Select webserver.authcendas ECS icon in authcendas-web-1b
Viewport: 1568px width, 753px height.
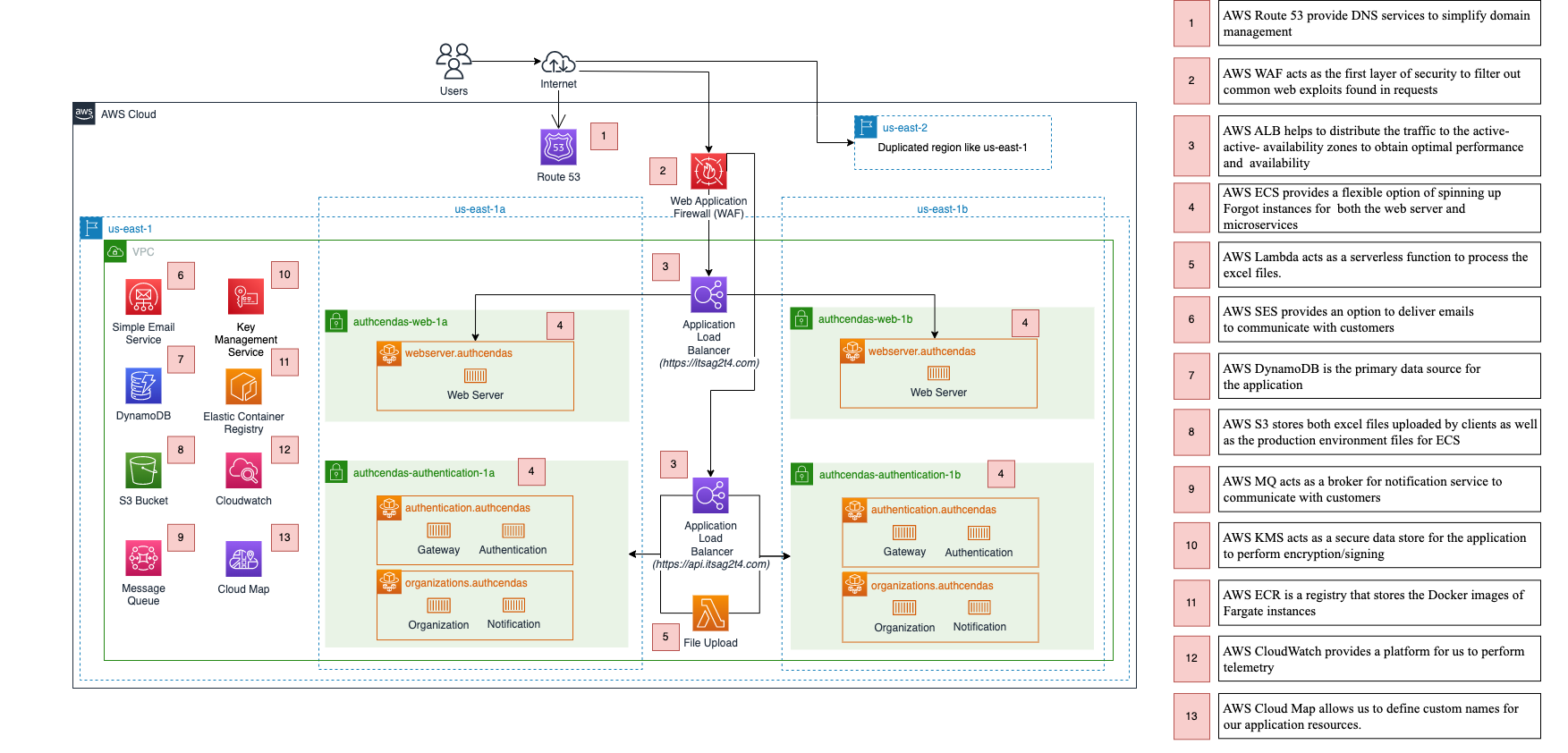click(x=852, y=351)
